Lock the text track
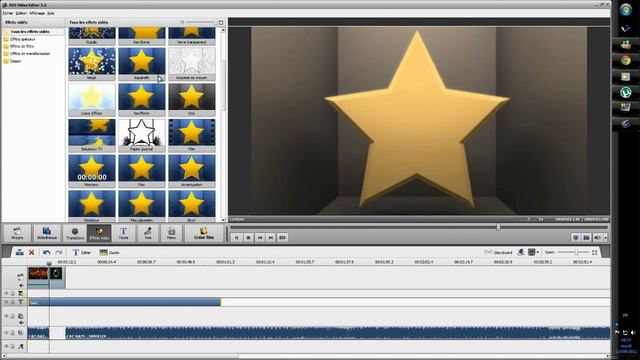The height and width of the screenshot is (360, 640). [x=13, y=302]
